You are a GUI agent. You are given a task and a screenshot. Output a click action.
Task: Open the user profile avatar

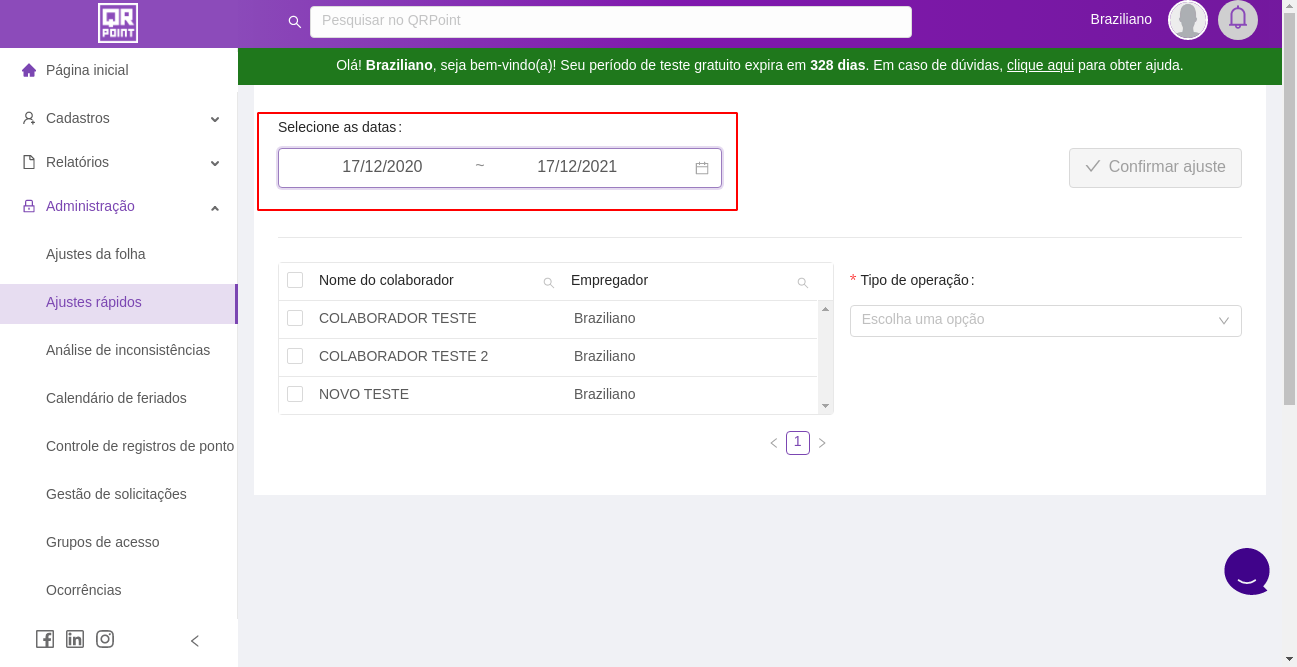tap(1188, 20)
